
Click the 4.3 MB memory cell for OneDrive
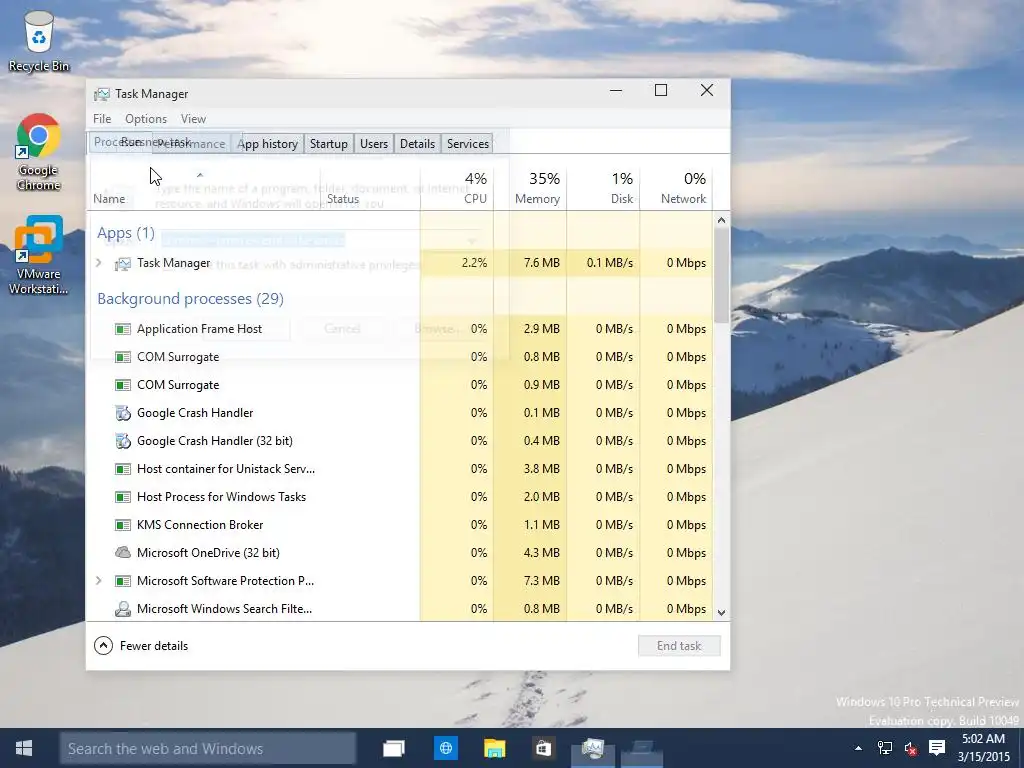(x=530, y=552)
